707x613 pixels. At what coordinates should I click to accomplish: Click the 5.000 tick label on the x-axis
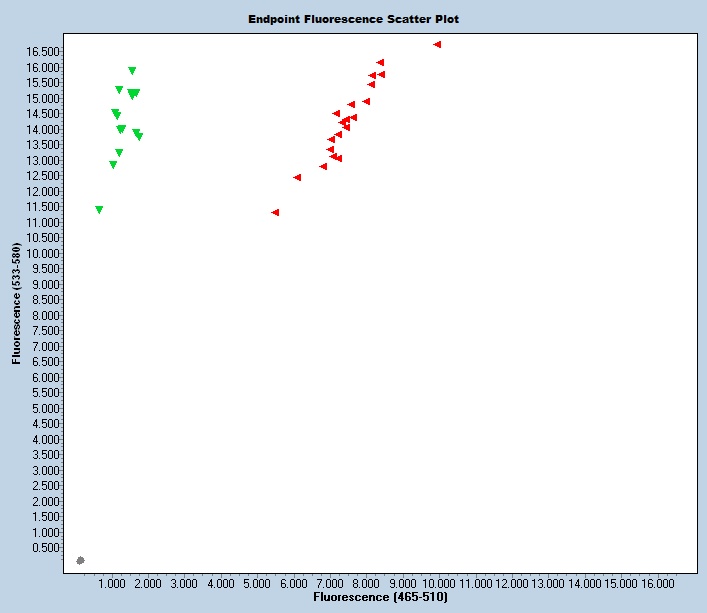click(x=258, y=582)
